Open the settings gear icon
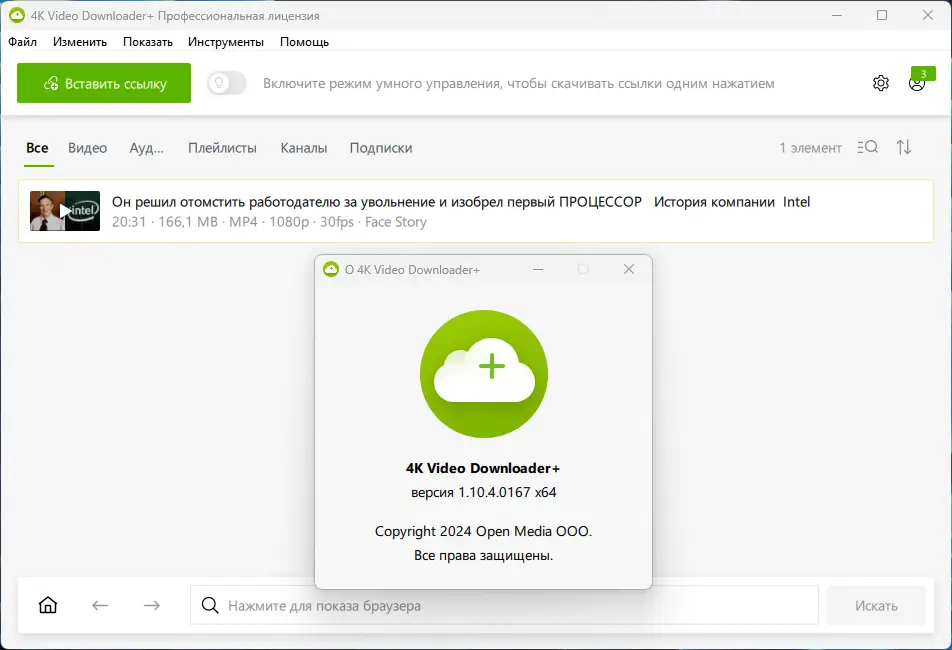 880,83
